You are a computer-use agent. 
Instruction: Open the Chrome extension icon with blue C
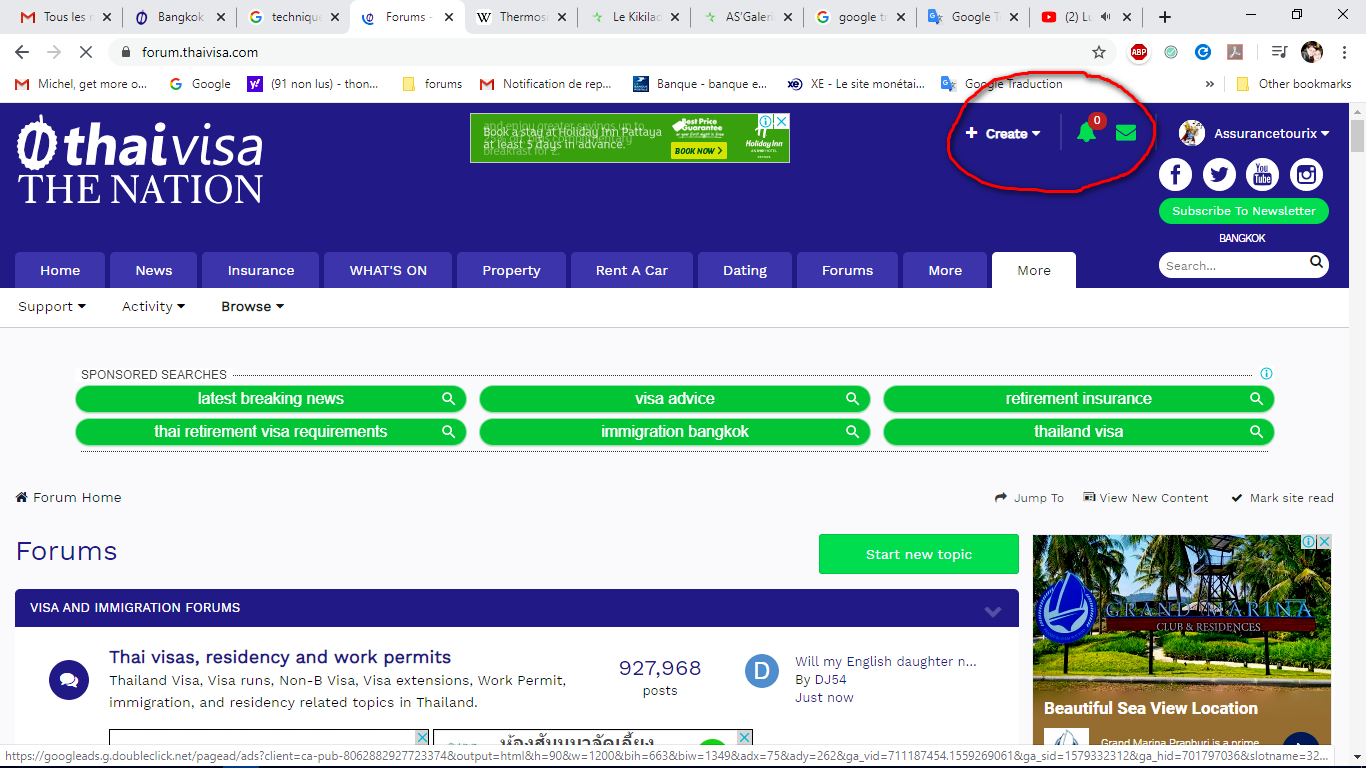click(1203, 52)
